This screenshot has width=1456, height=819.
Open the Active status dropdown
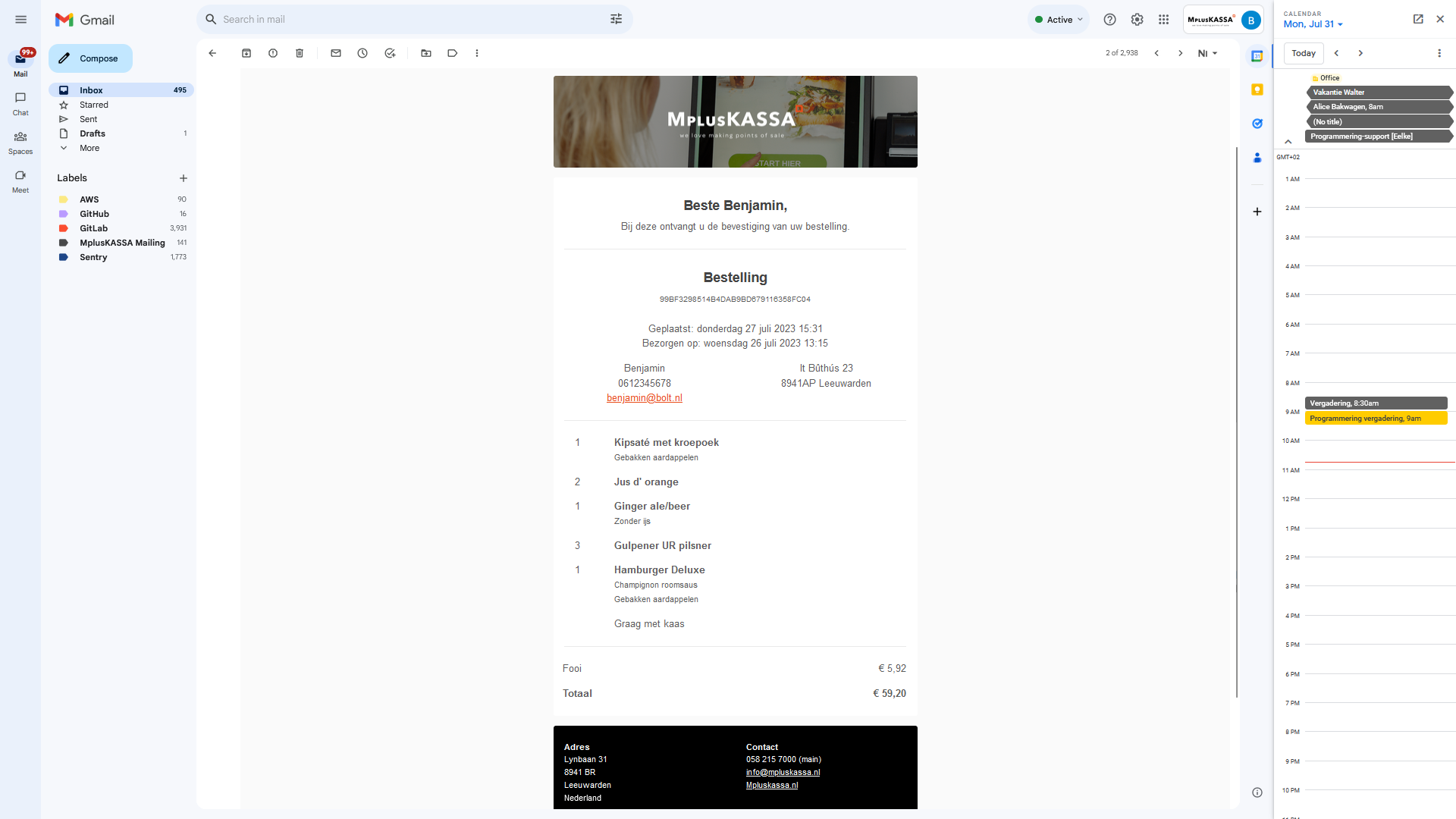pyautogui.click(x=1059, y=20)
